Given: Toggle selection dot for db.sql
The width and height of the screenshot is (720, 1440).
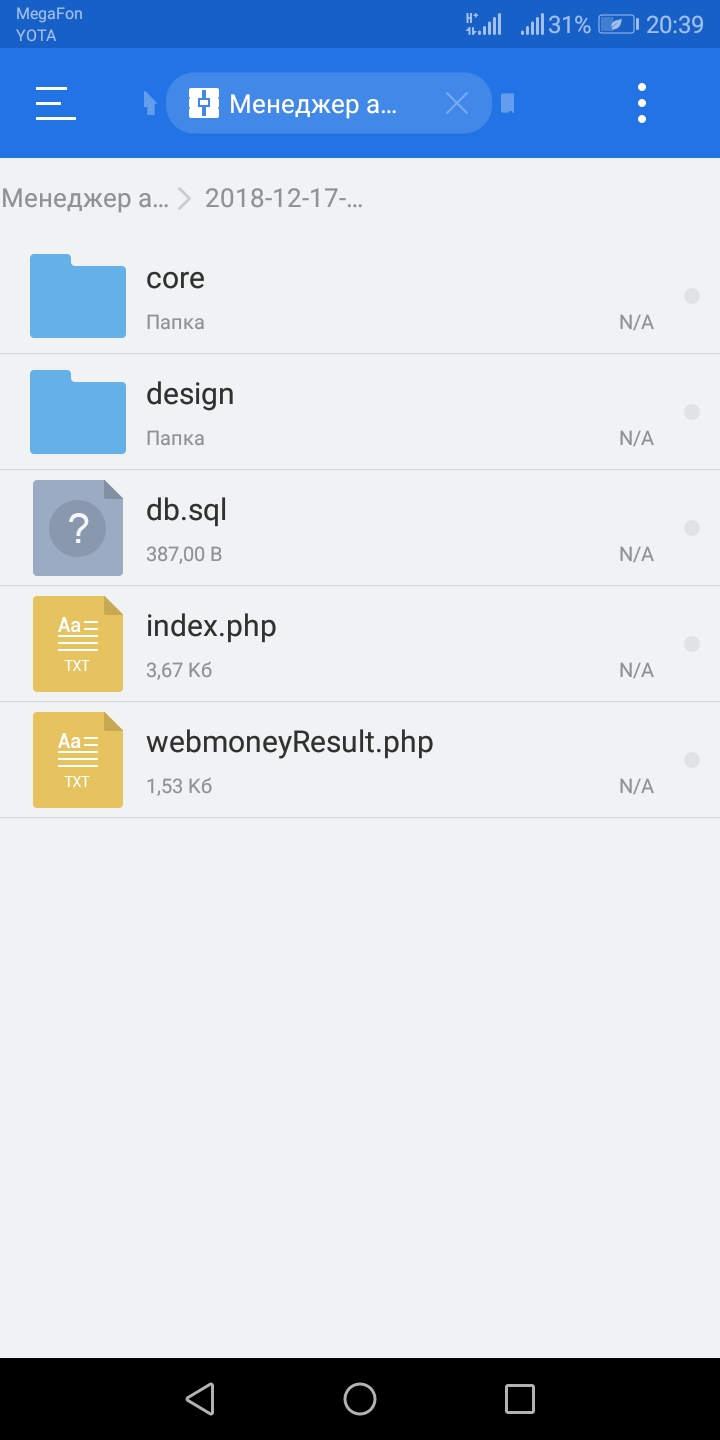Looking at the screenshot, I should pos(691,528).
